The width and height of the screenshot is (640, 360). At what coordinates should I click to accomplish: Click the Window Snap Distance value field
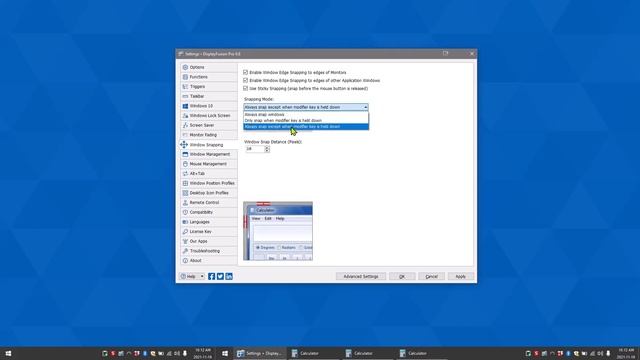click(x=254, y=149)
